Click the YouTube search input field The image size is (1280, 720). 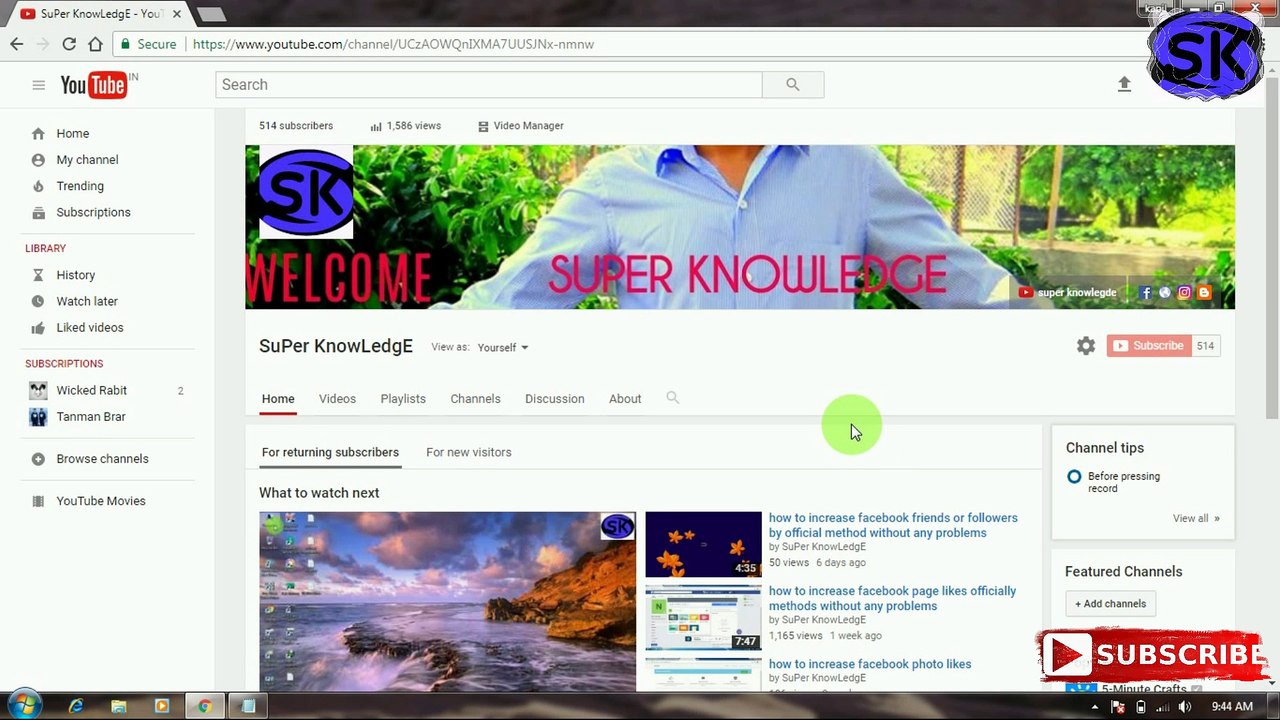pos(488,85)
